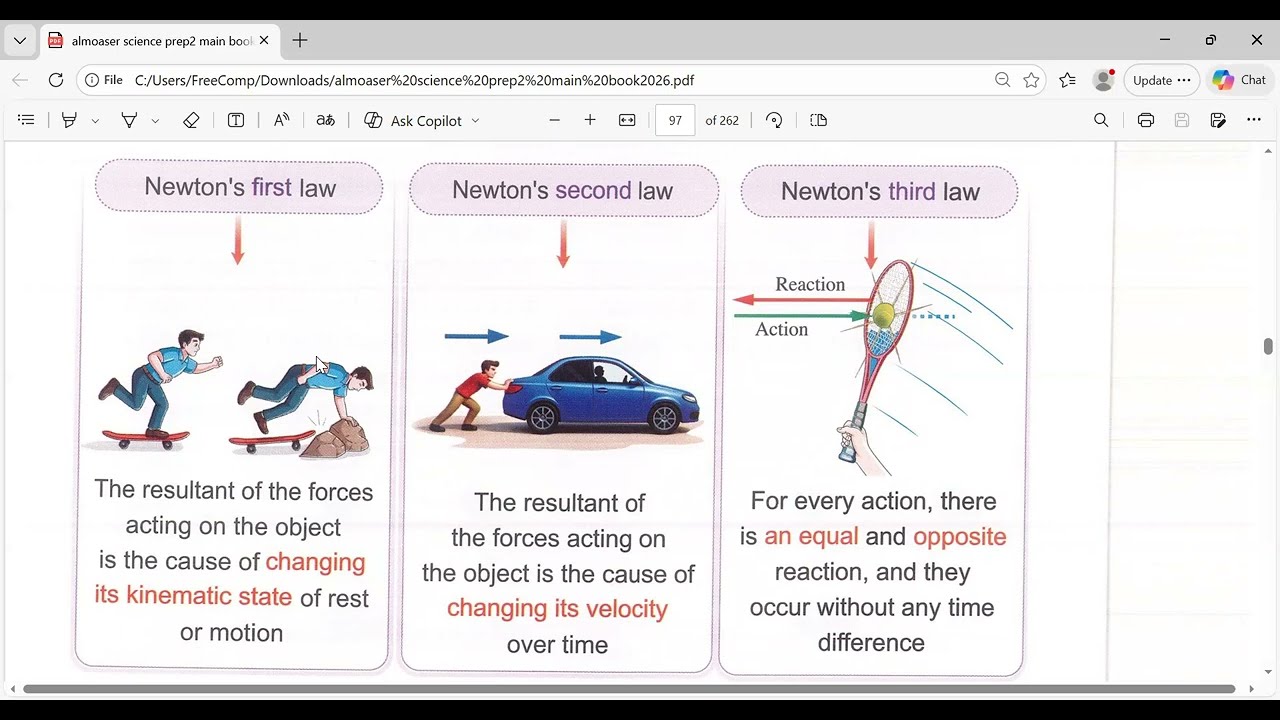Open the browser profile avatar

click(1103, 80)
